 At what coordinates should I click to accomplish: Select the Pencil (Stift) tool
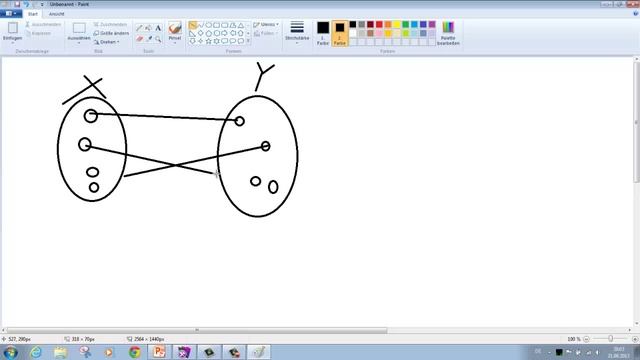point(140,28)
